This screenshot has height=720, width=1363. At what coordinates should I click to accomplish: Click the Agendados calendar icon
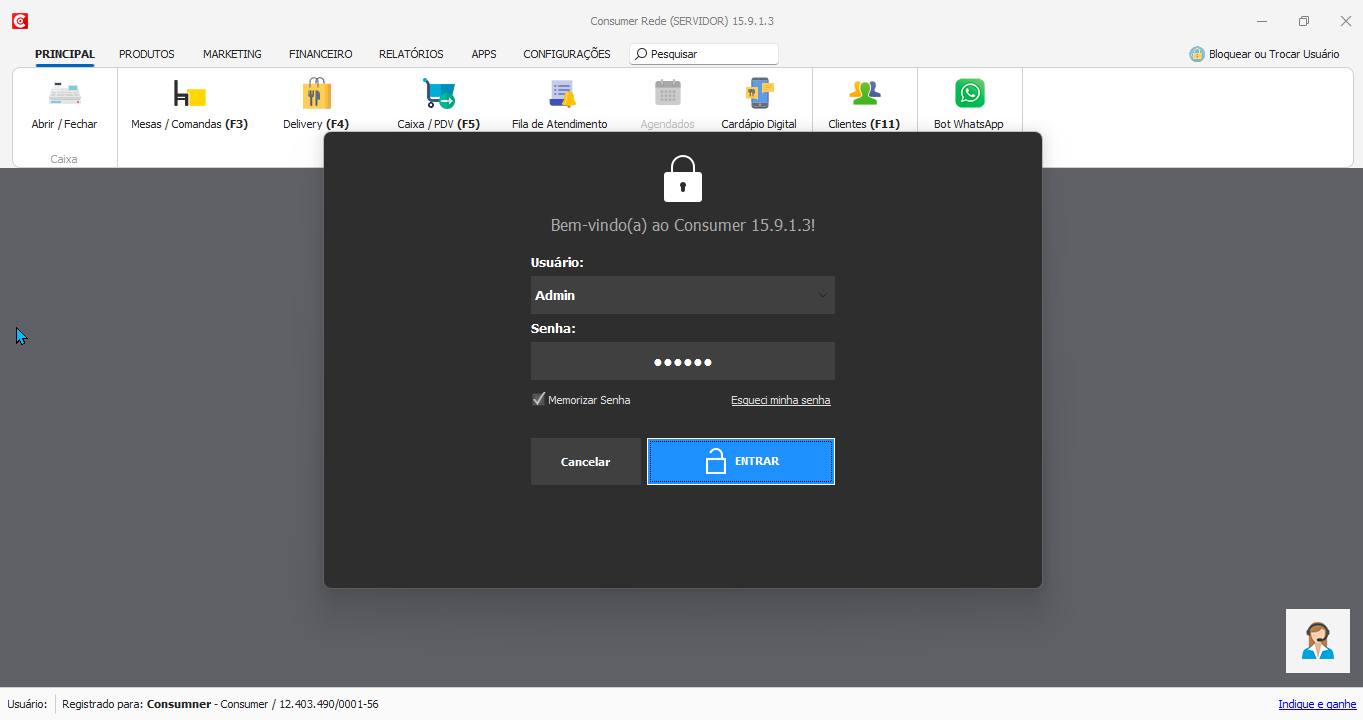667,94
